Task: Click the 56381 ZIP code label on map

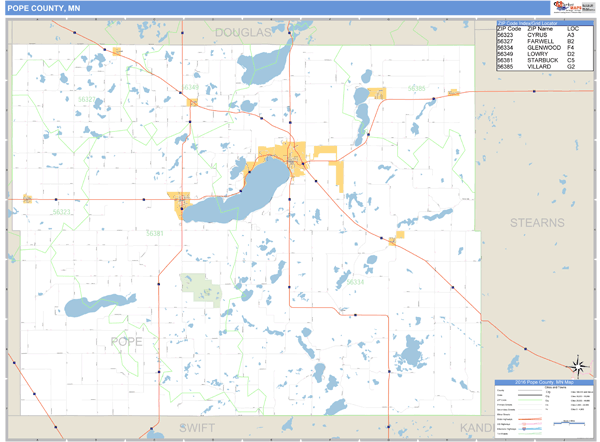Action: point(154,233)
